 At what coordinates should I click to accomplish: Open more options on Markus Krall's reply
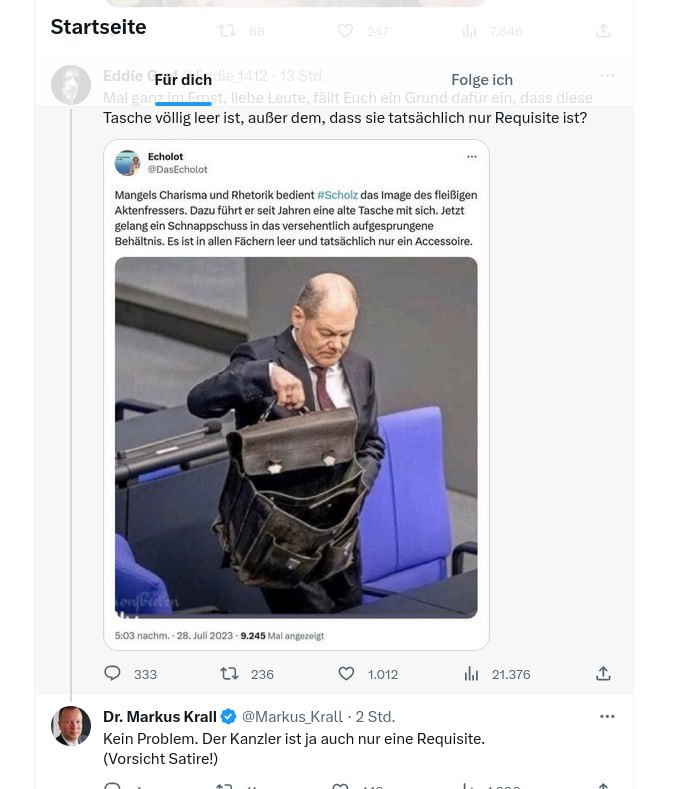click(607, 717)
